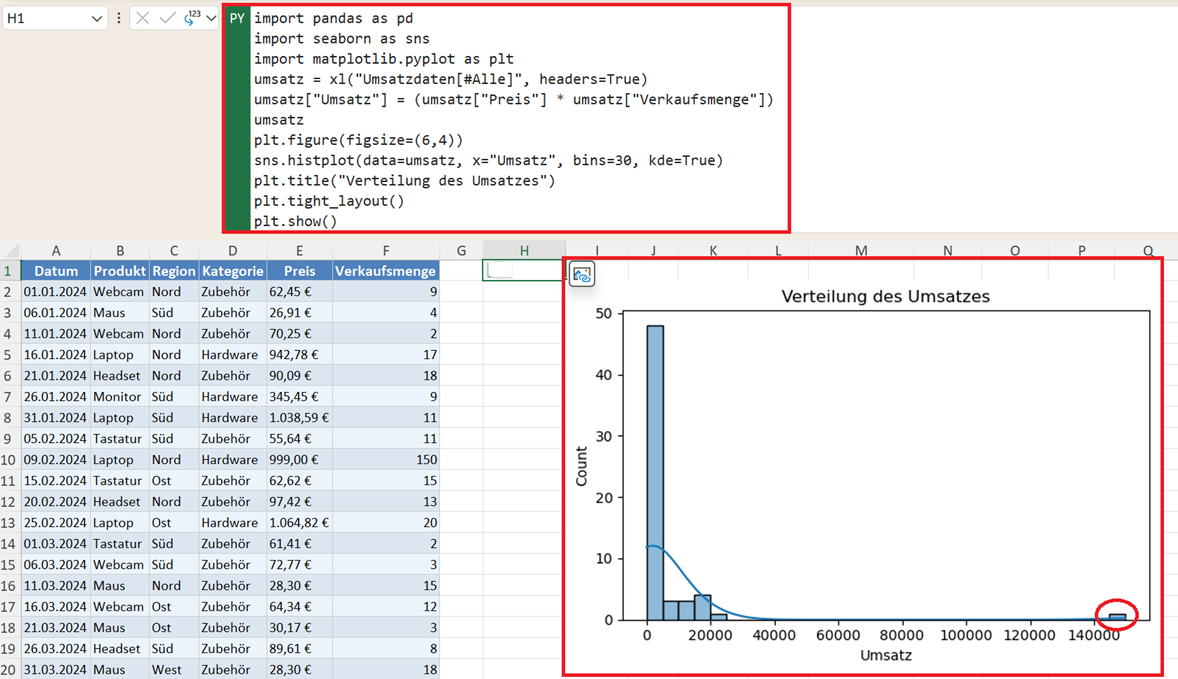The height and width of the screenshot is (679, 1178).
Task: Click inside the Python code editor
Action: coord(518,119)
